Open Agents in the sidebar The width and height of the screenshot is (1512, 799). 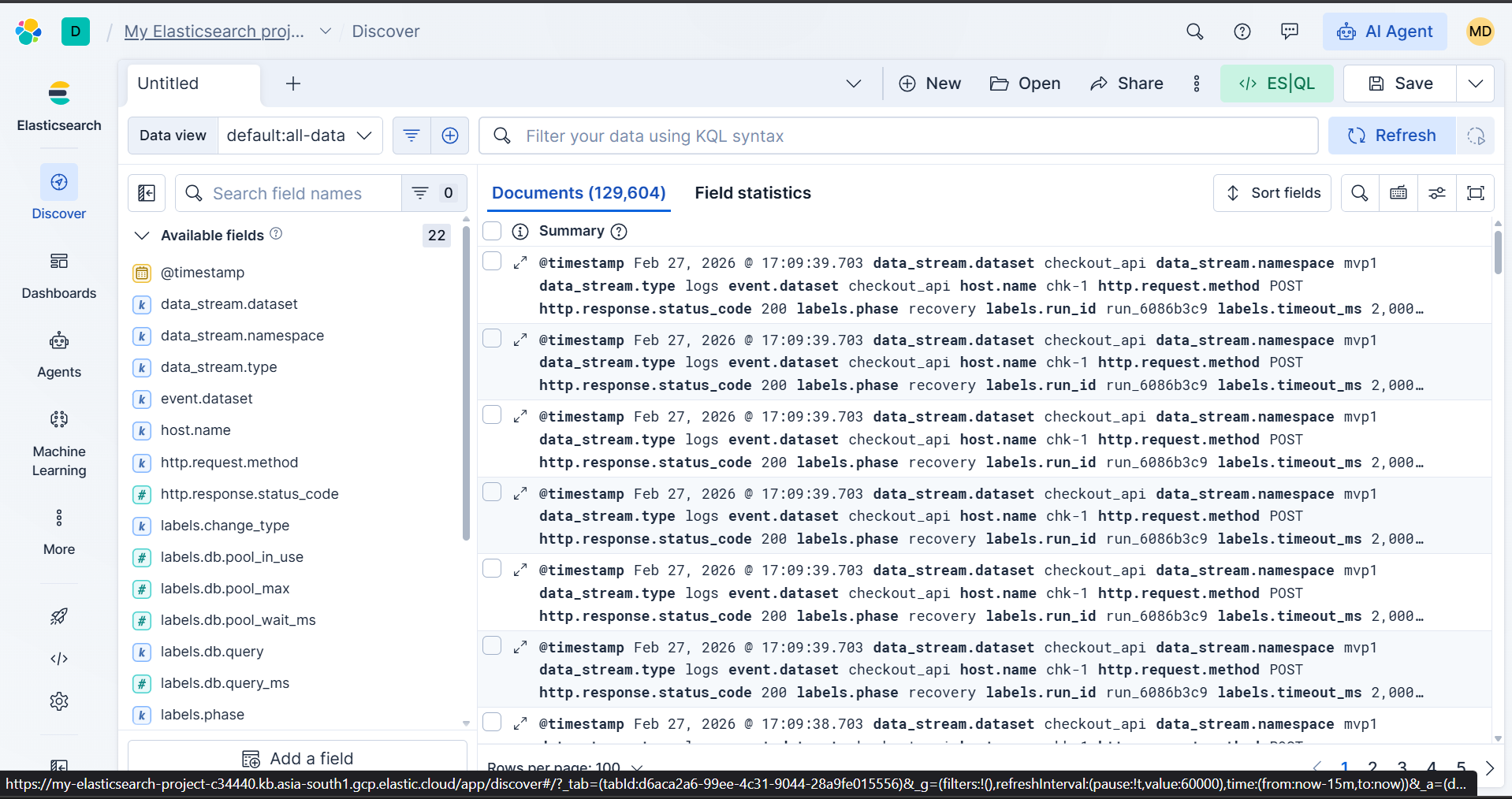click(x=59, y=355)
